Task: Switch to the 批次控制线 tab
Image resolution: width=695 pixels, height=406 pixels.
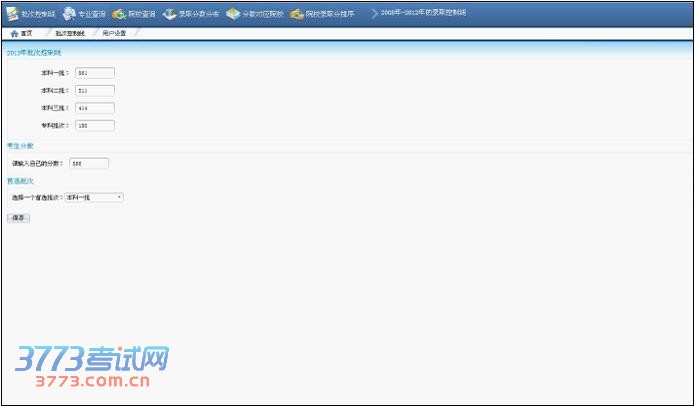Action: click(70, 33)
